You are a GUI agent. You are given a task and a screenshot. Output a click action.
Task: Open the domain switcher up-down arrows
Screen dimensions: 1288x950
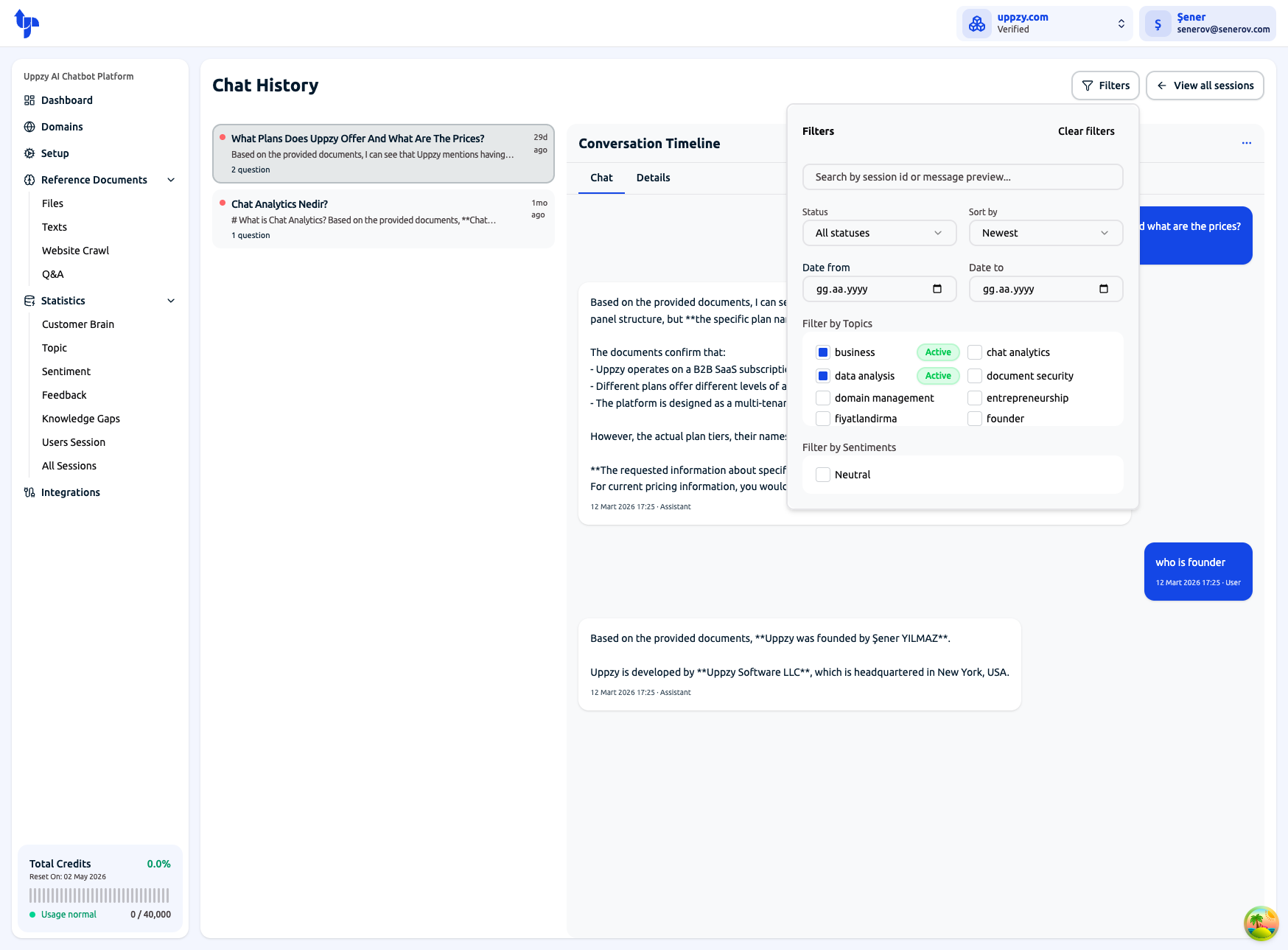coord(1121,24)
